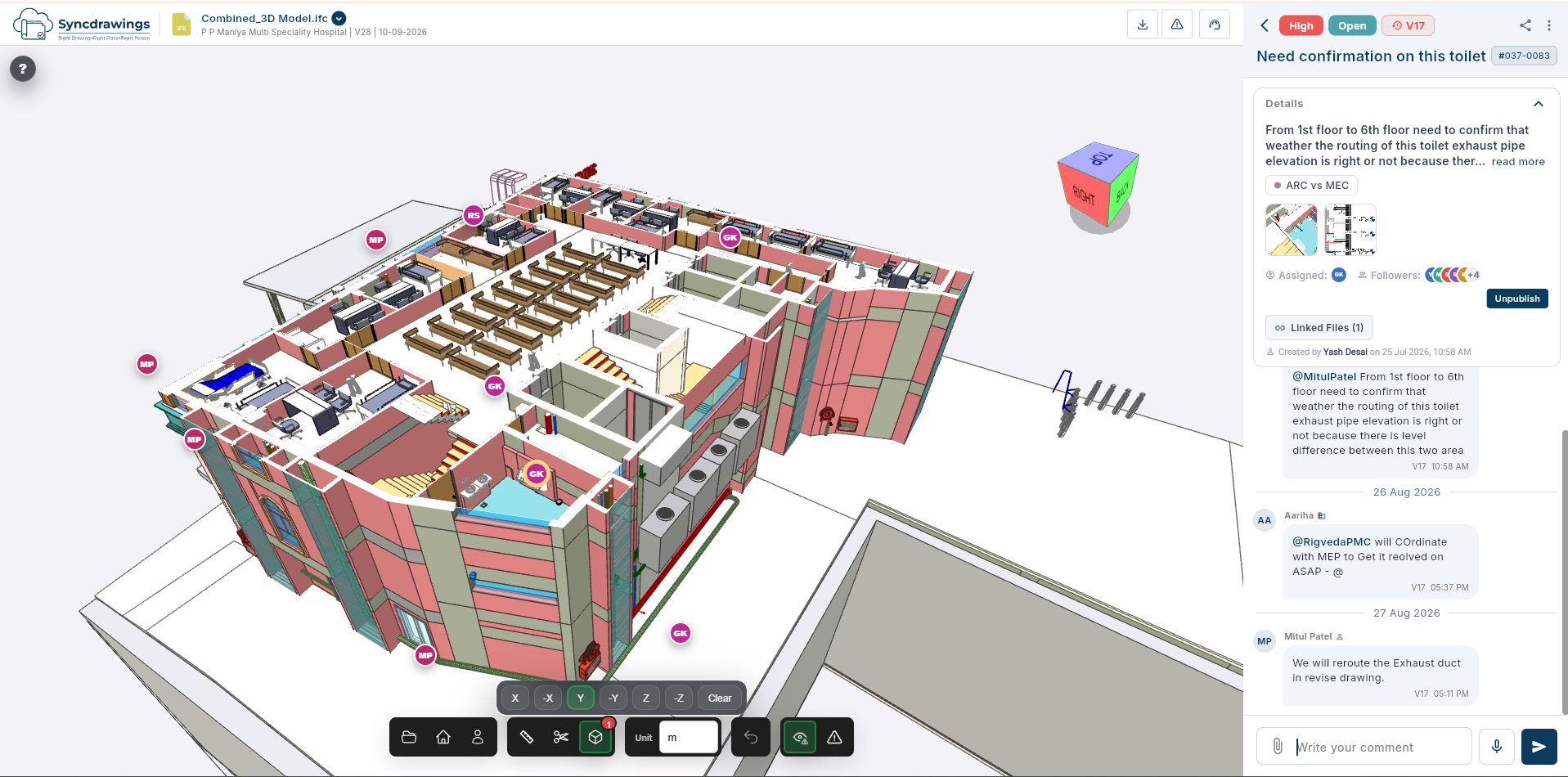This screenshot has width=1568, height=777.
Task: Toggle the -X section plane
Action: point(548,698)
